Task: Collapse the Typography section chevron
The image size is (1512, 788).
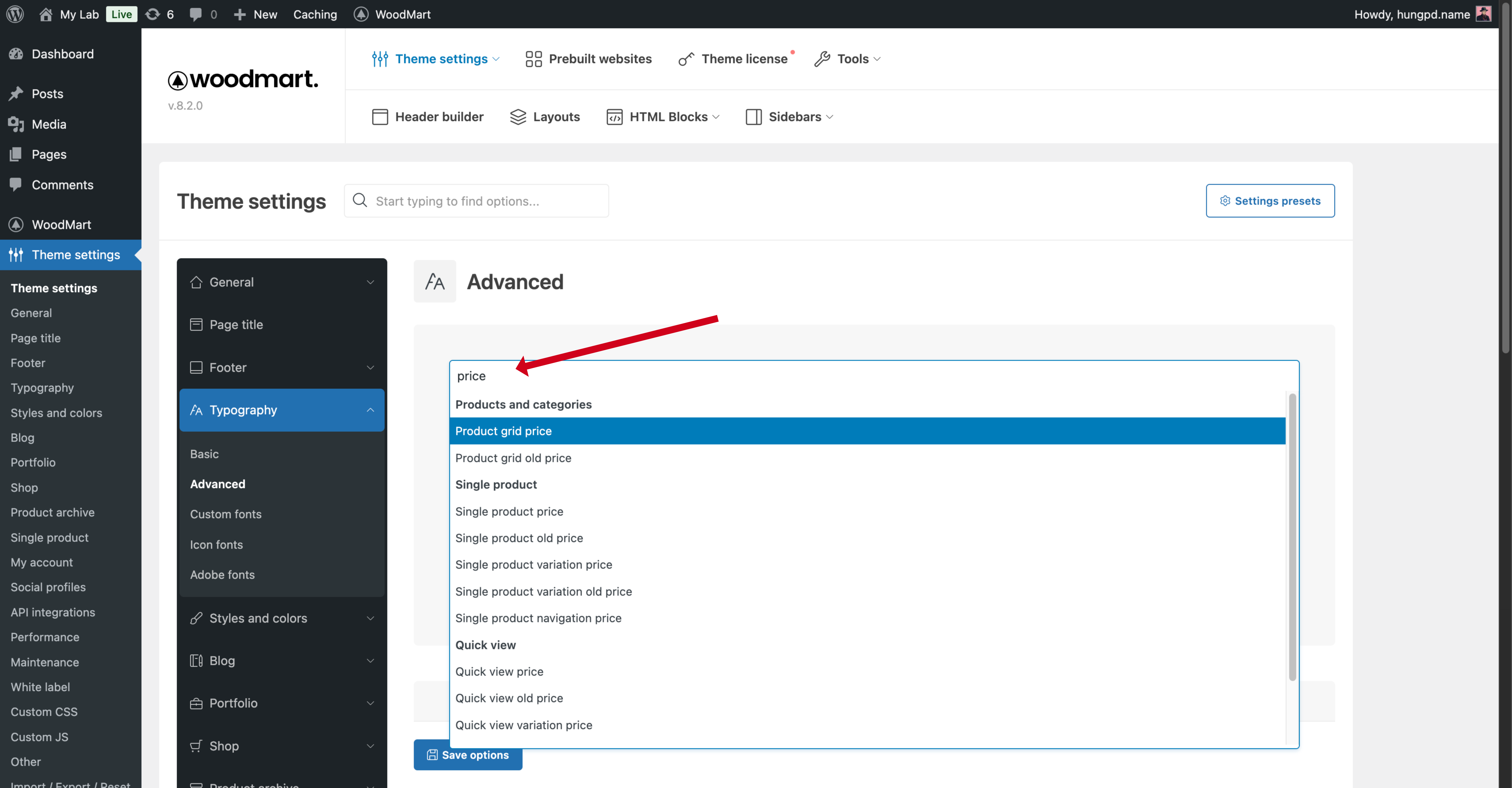Action: 370,410
